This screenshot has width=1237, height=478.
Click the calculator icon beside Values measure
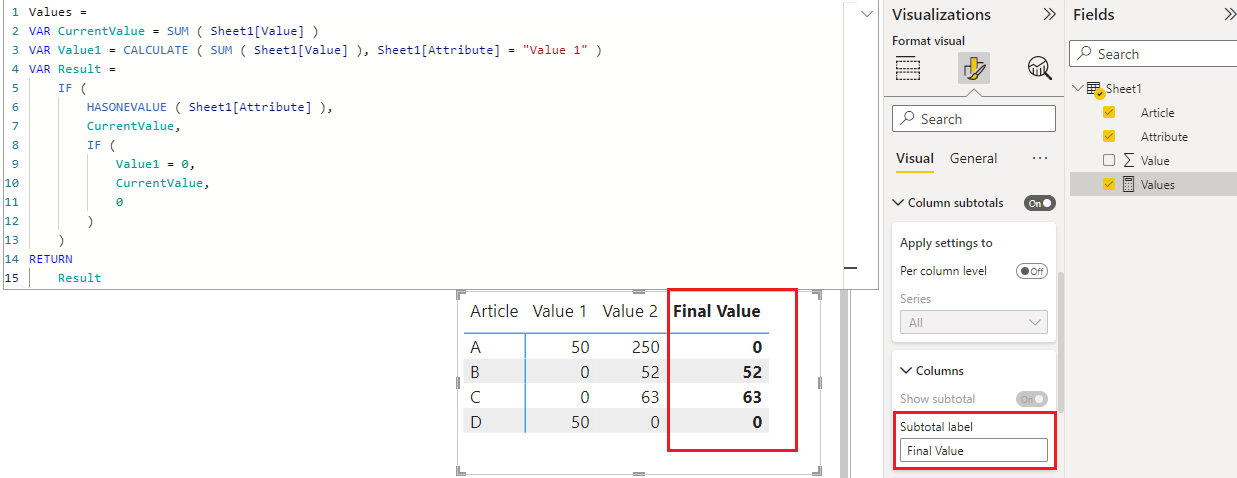tap(1129, 184)
